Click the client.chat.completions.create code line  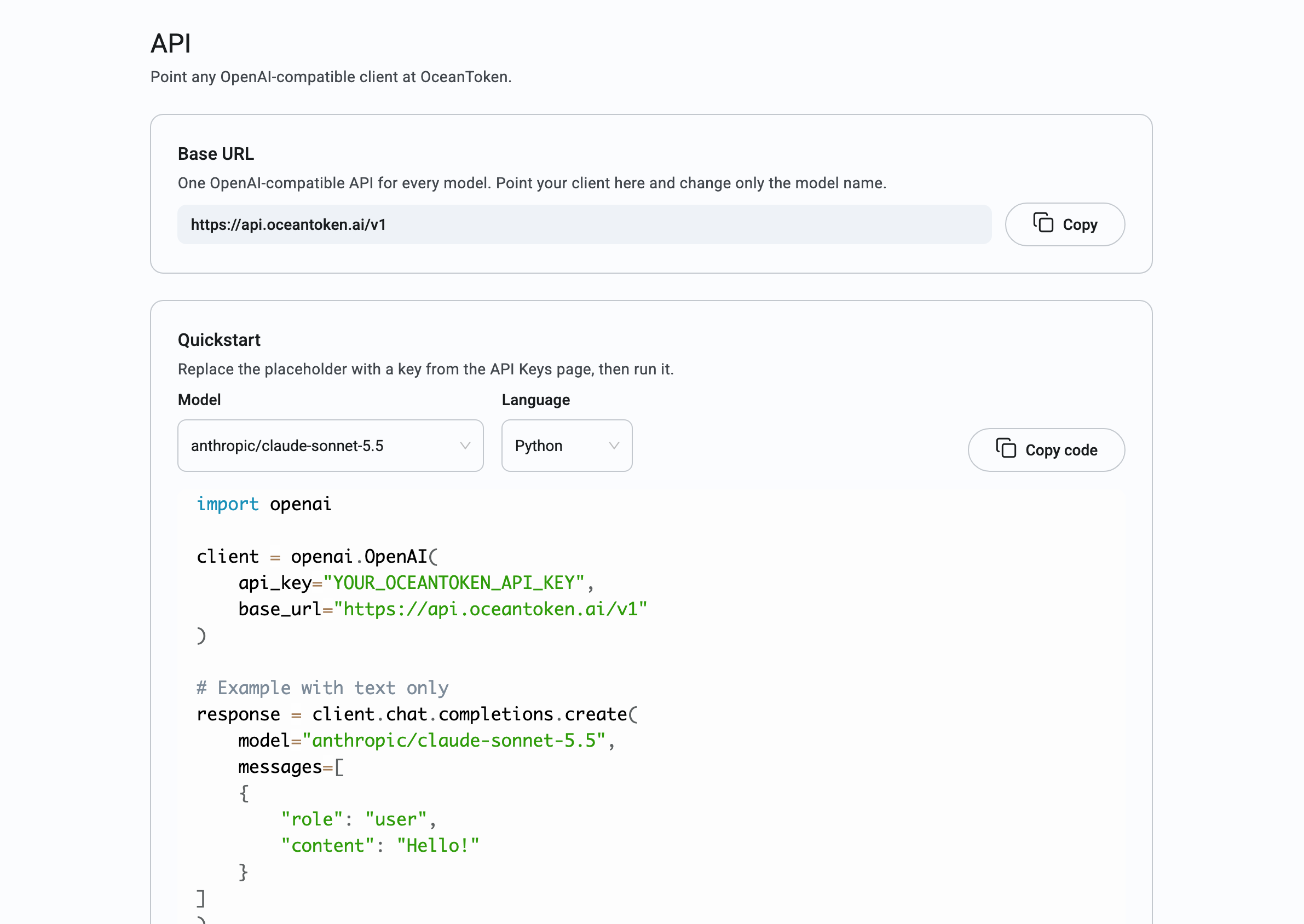coord(418,714)
